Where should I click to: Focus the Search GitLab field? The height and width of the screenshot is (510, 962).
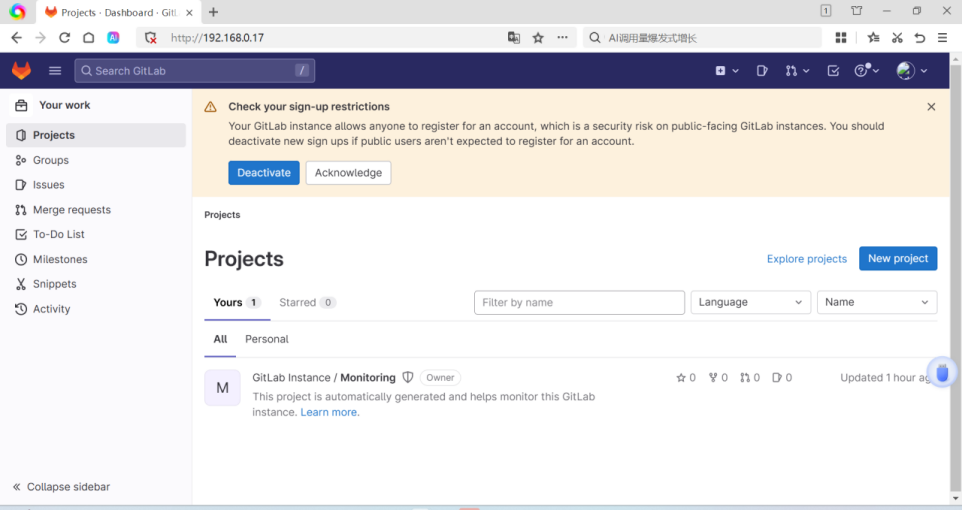[194, 71]
